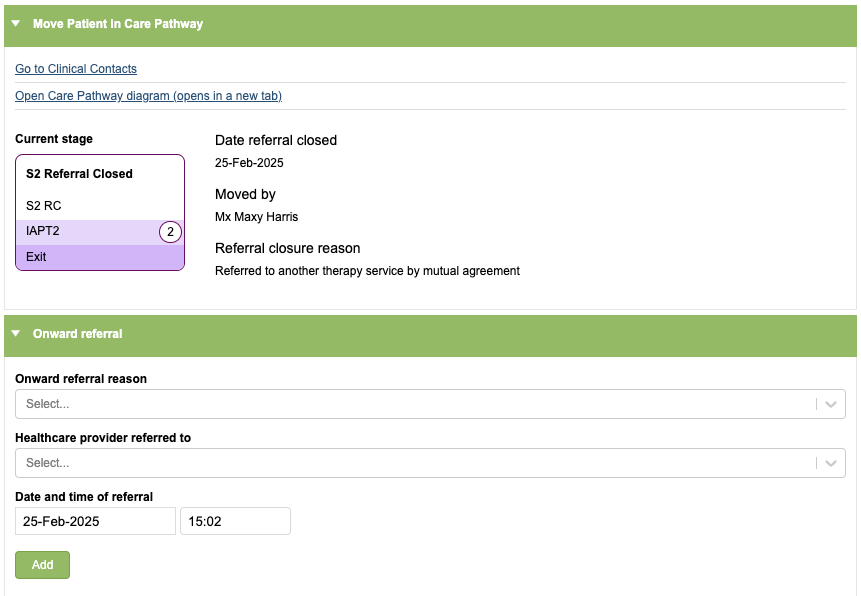Collapse the Move Patient in Care Pathway triangle

coord(16,24)
